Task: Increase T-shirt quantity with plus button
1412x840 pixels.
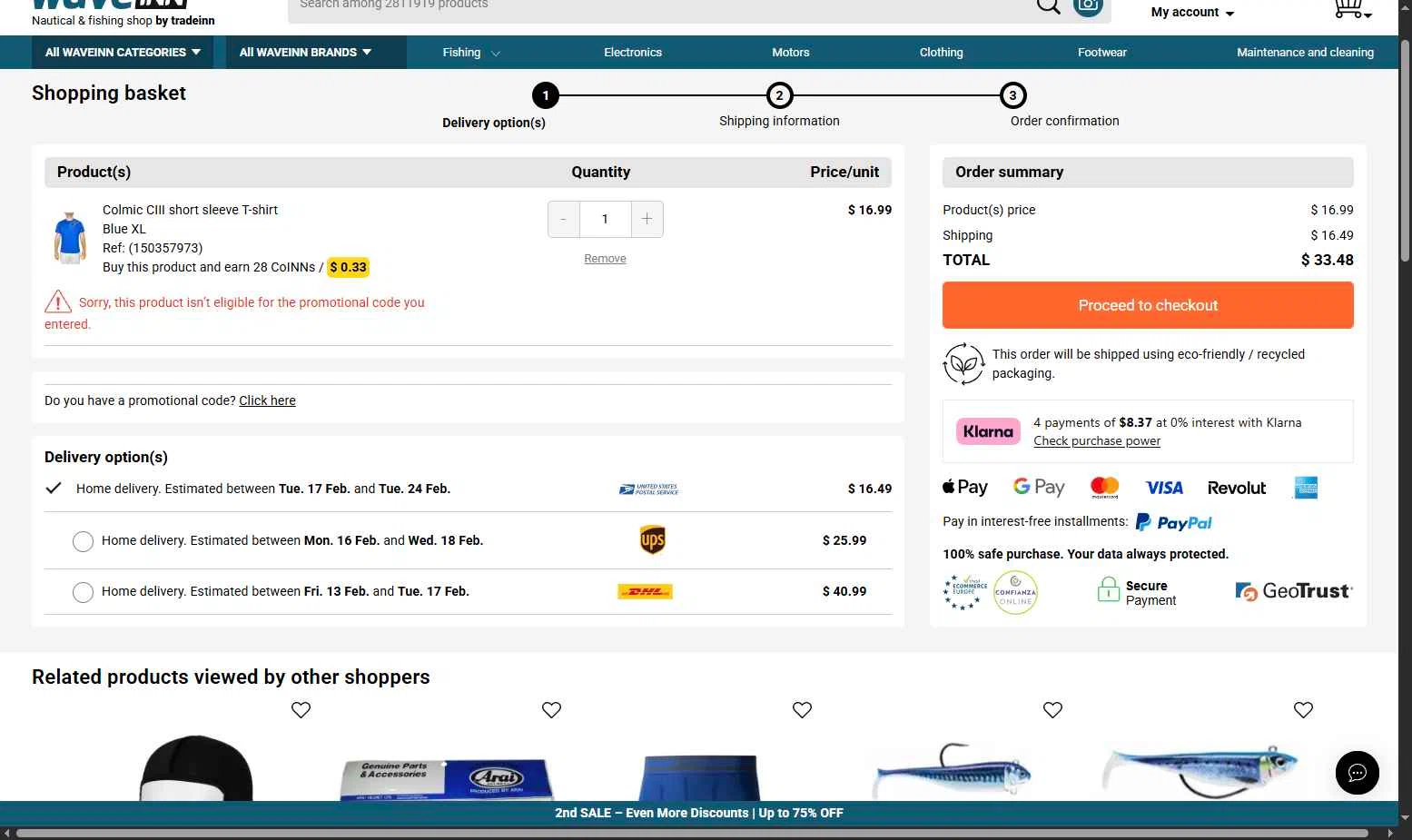Action: [x=647, y=219]
